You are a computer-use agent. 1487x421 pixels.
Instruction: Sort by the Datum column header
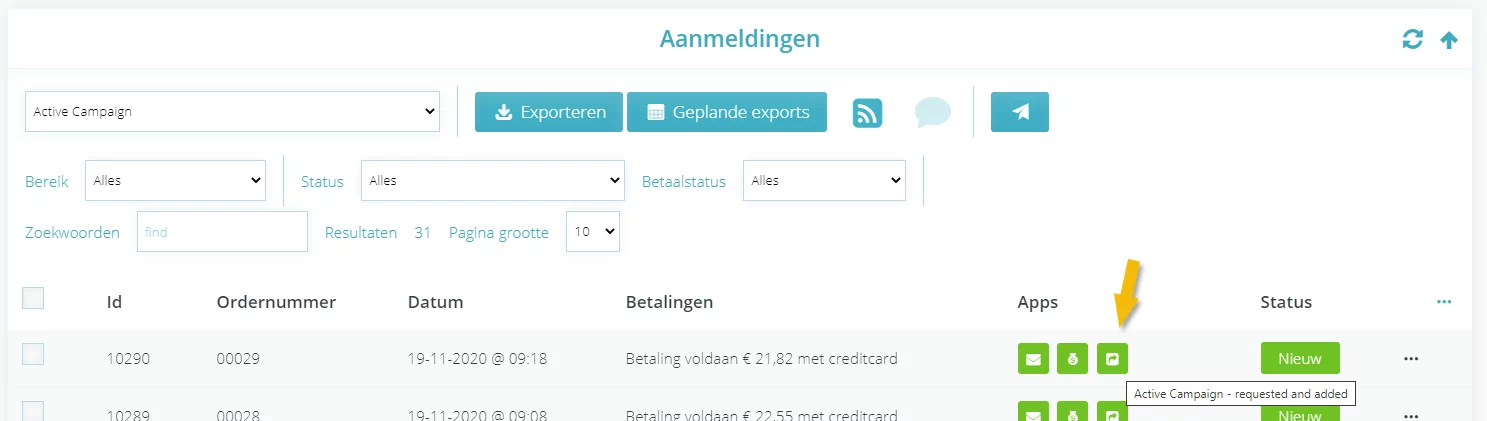[435, 302]
